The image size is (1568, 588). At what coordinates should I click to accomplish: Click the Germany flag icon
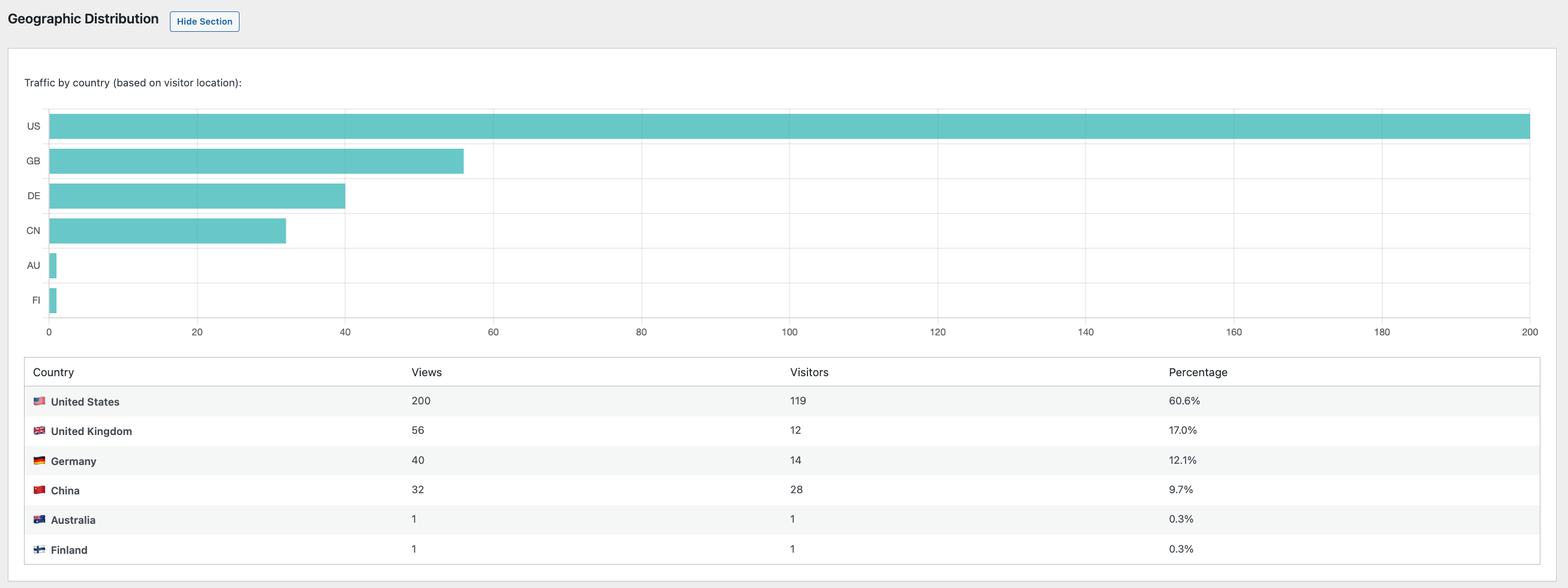40,460
